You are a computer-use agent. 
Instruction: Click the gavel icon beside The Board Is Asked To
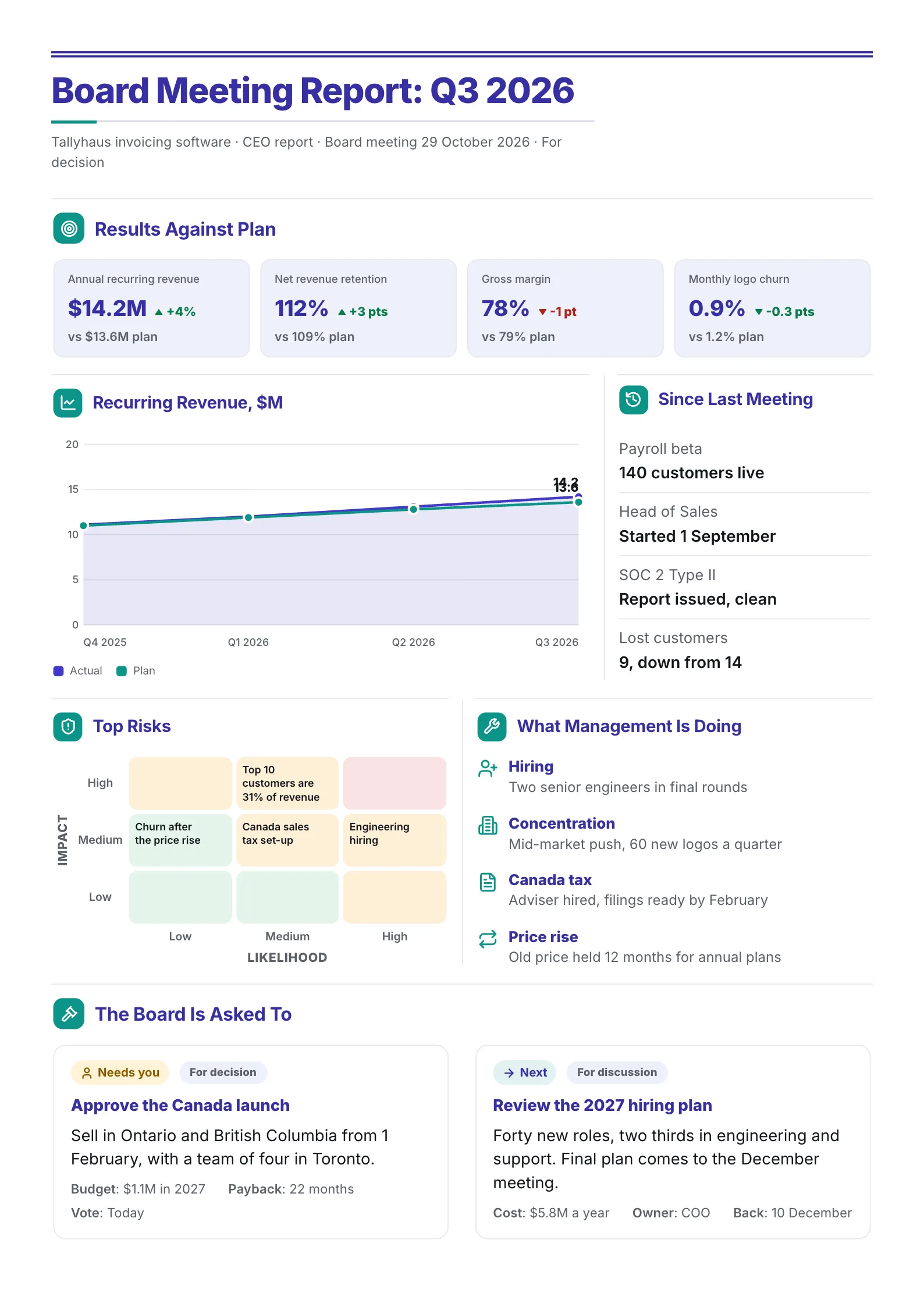coord(69,1014)
